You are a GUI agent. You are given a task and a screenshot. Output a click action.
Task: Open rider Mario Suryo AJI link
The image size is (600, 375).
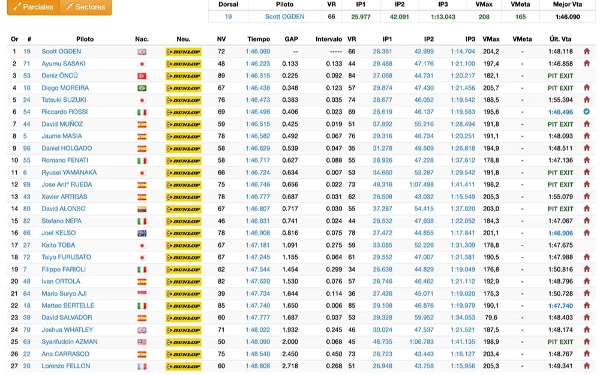tap(64, 293)
